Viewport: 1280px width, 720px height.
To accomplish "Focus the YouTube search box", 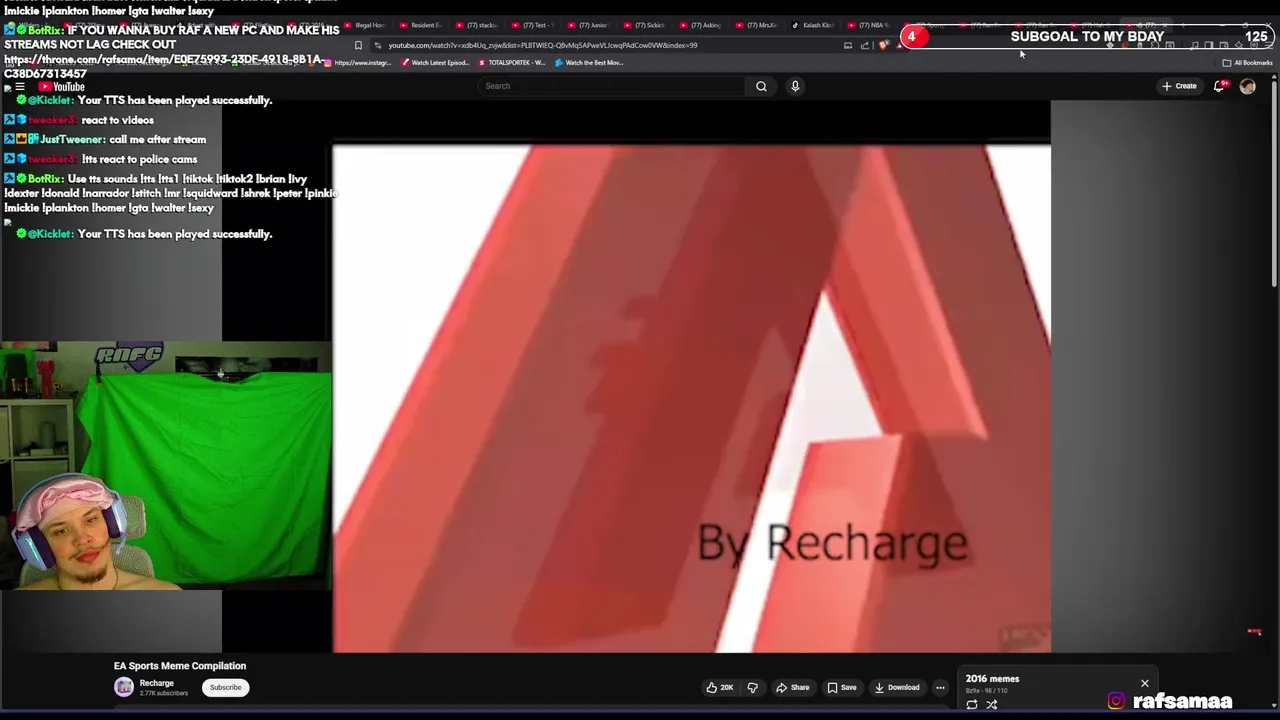I will 612,86.
